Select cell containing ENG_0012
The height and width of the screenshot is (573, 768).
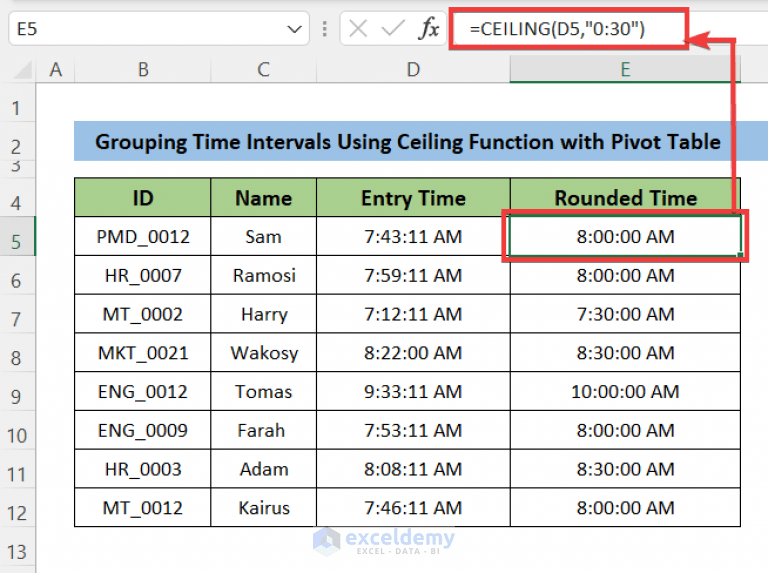coord(143,391)
